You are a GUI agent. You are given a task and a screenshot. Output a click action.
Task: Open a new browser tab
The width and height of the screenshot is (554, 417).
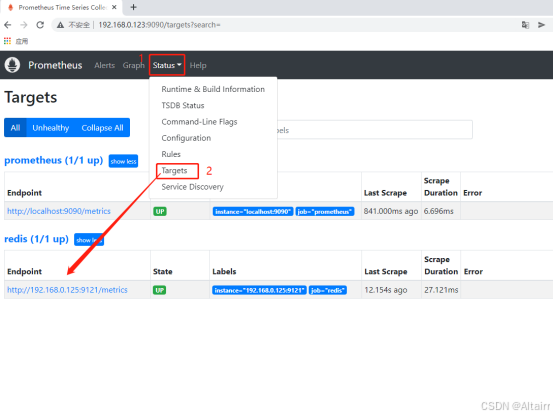coord(133,7)
